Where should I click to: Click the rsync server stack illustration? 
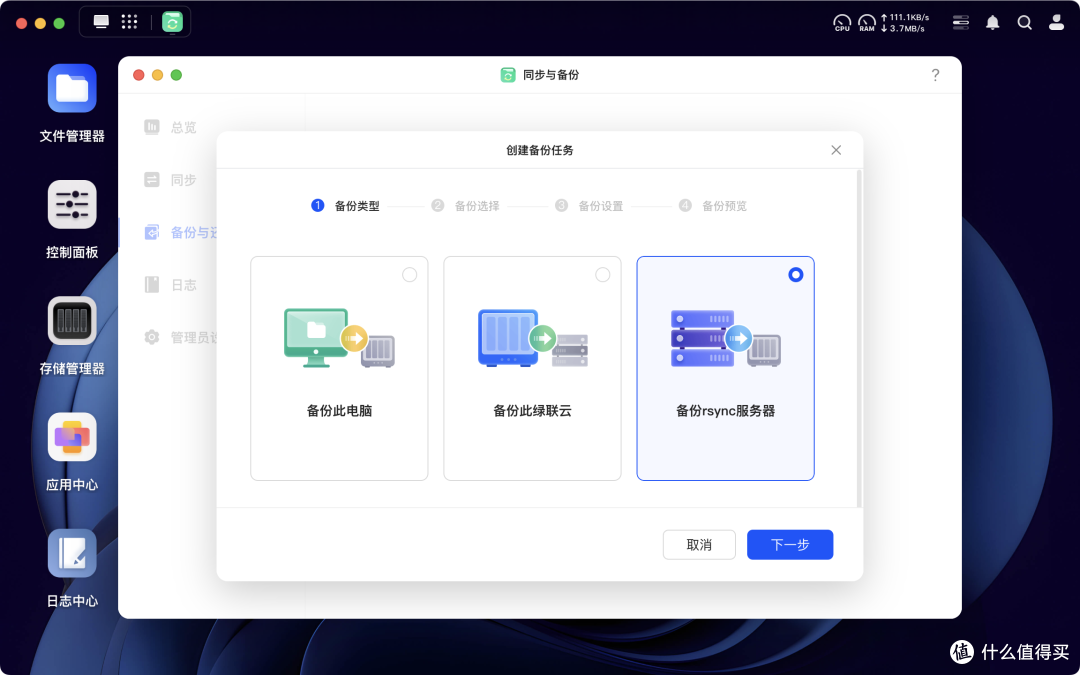[x=725, y=338]
